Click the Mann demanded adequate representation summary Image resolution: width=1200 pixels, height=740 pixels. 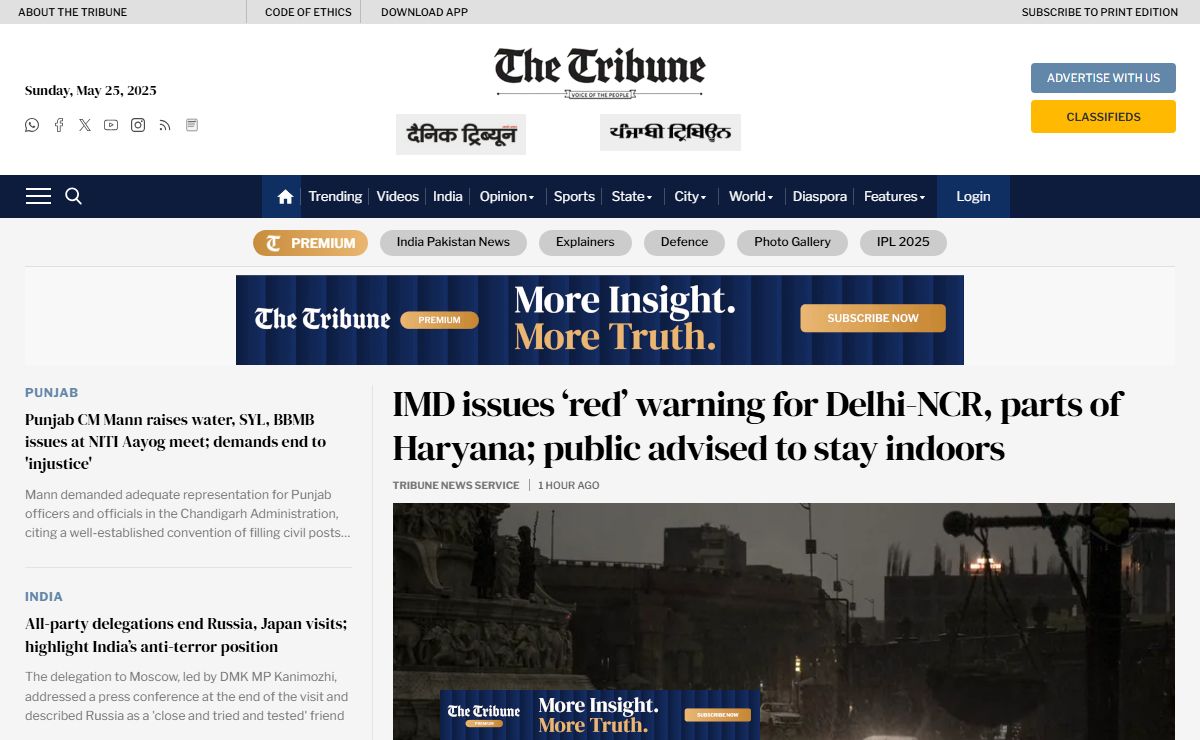coord(188,514)
